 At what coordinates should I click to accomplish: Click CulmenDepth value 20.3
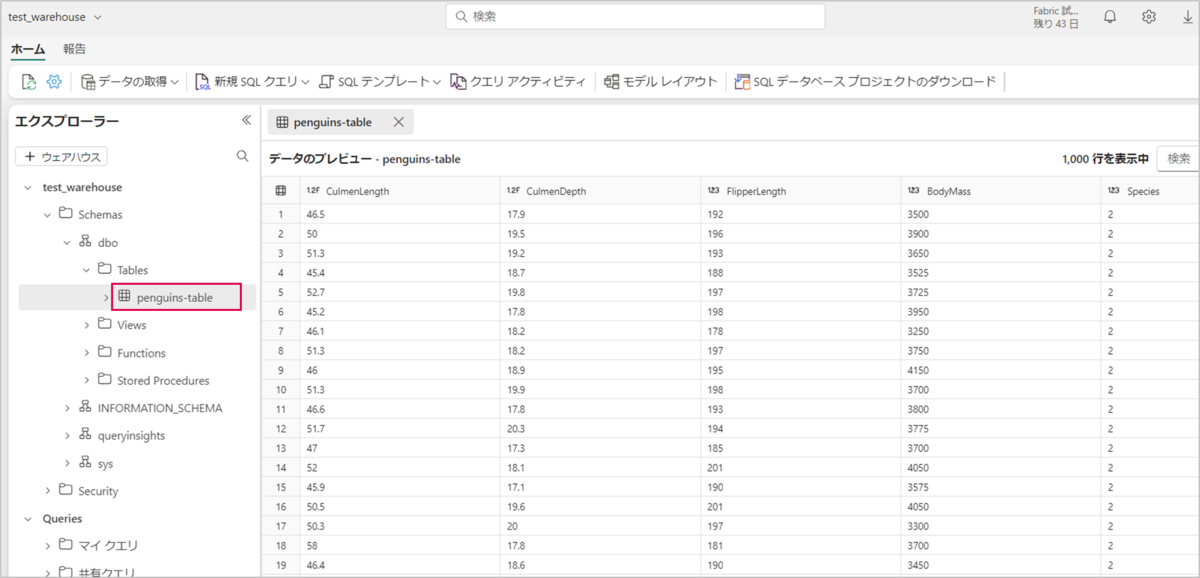[516, 428]
